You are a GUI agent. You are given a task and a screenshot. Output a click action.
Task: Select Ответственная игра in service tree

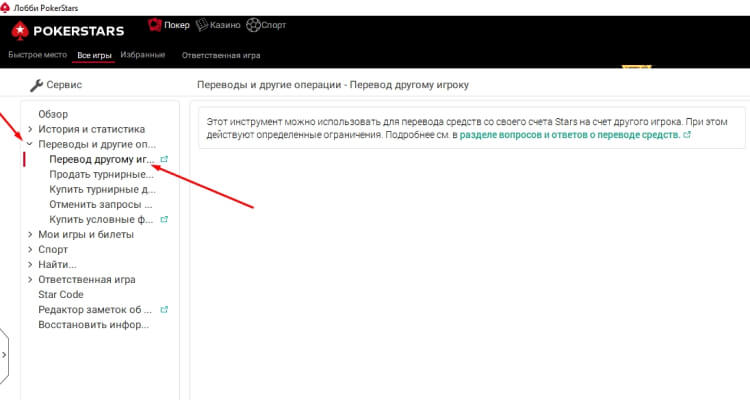coord(87,279)
